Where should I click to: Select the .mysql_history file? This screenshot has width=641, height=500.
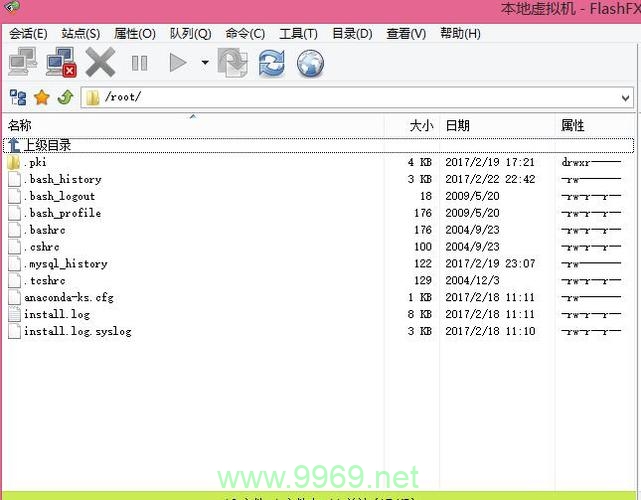(x=65, y=264)
